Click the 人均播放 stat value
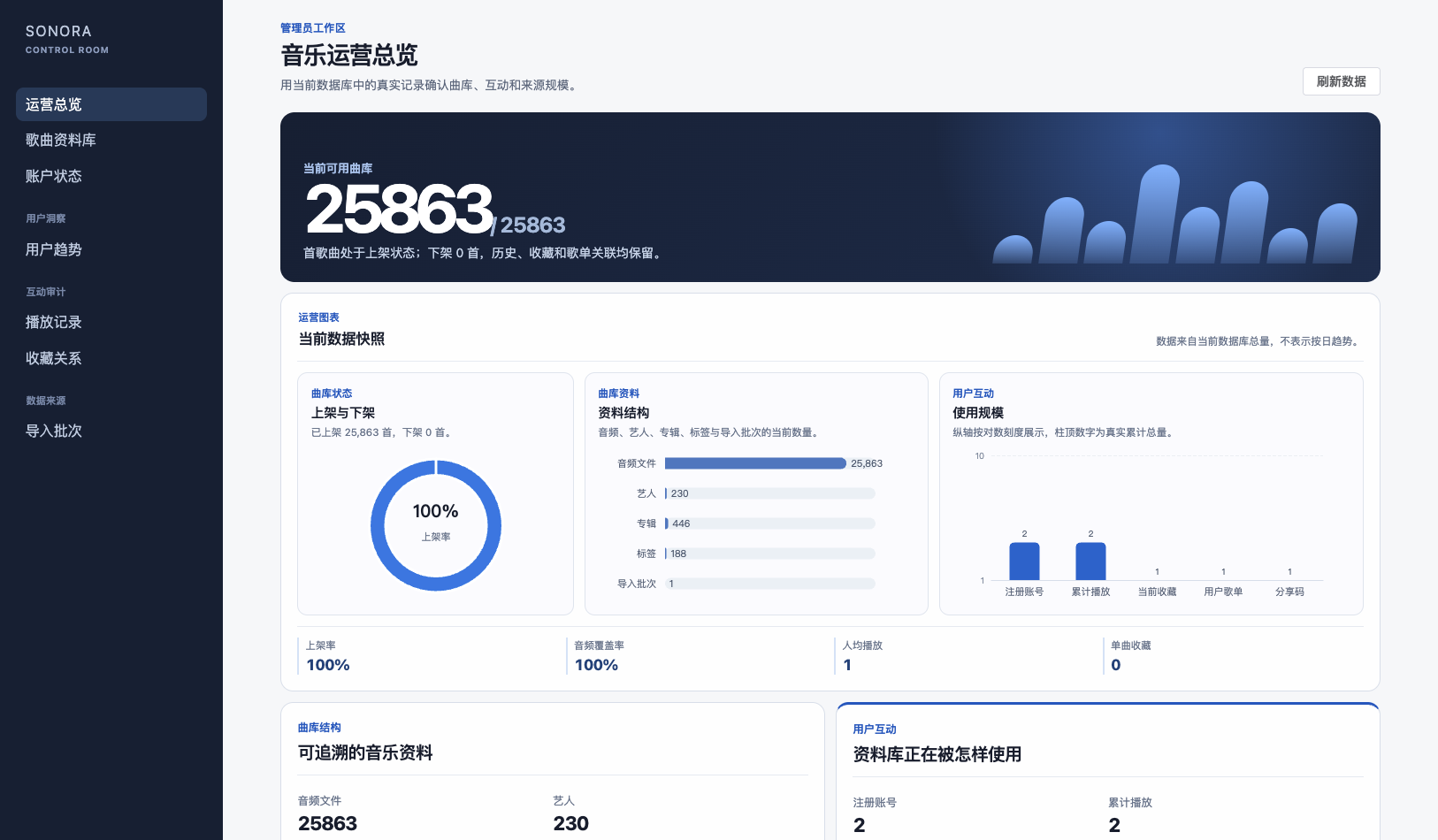This screenshot has width=1438, height=840. click(847, 665)
